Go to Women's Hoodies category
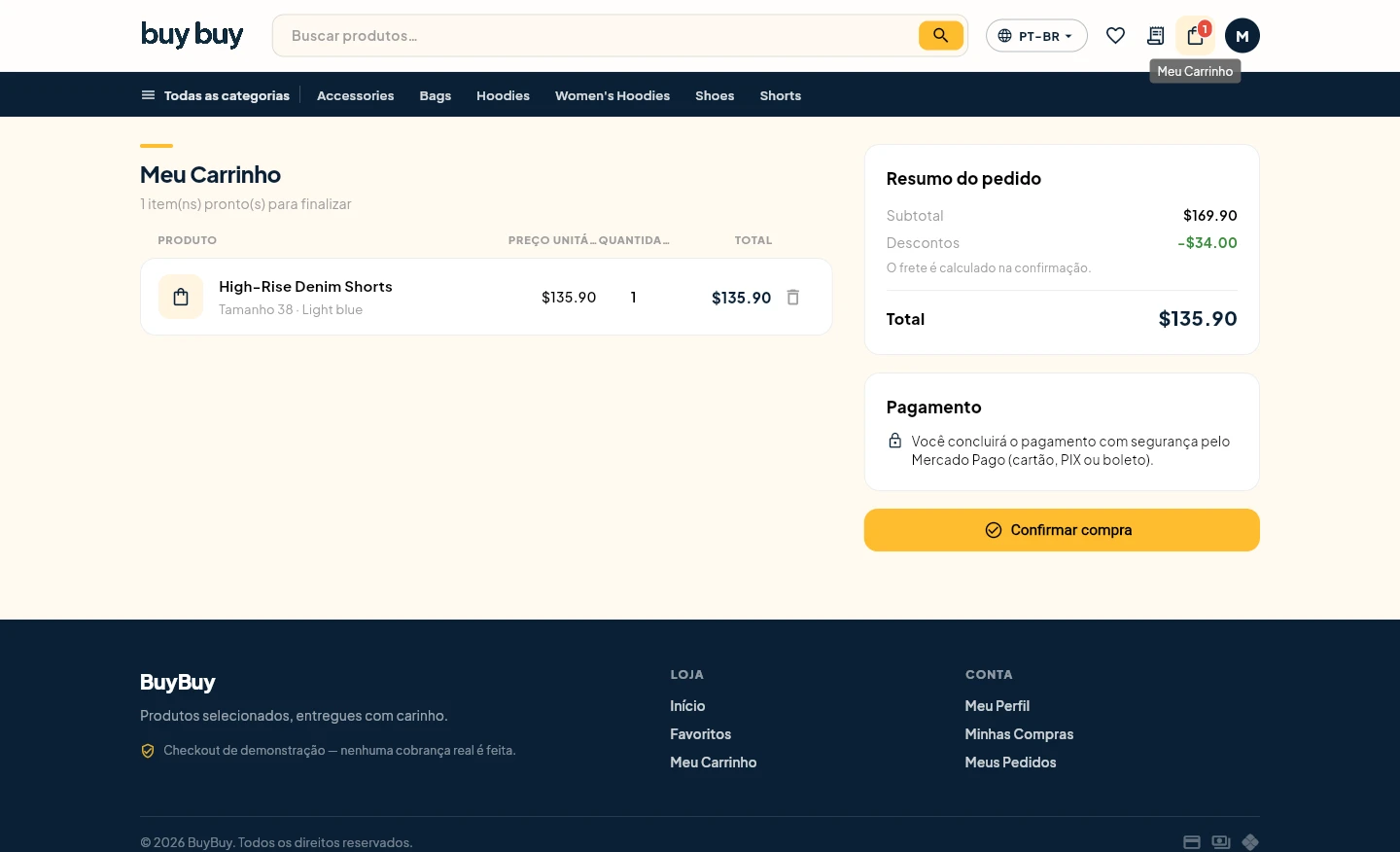Screen dimensions: 1400x852 coord(612,95)
